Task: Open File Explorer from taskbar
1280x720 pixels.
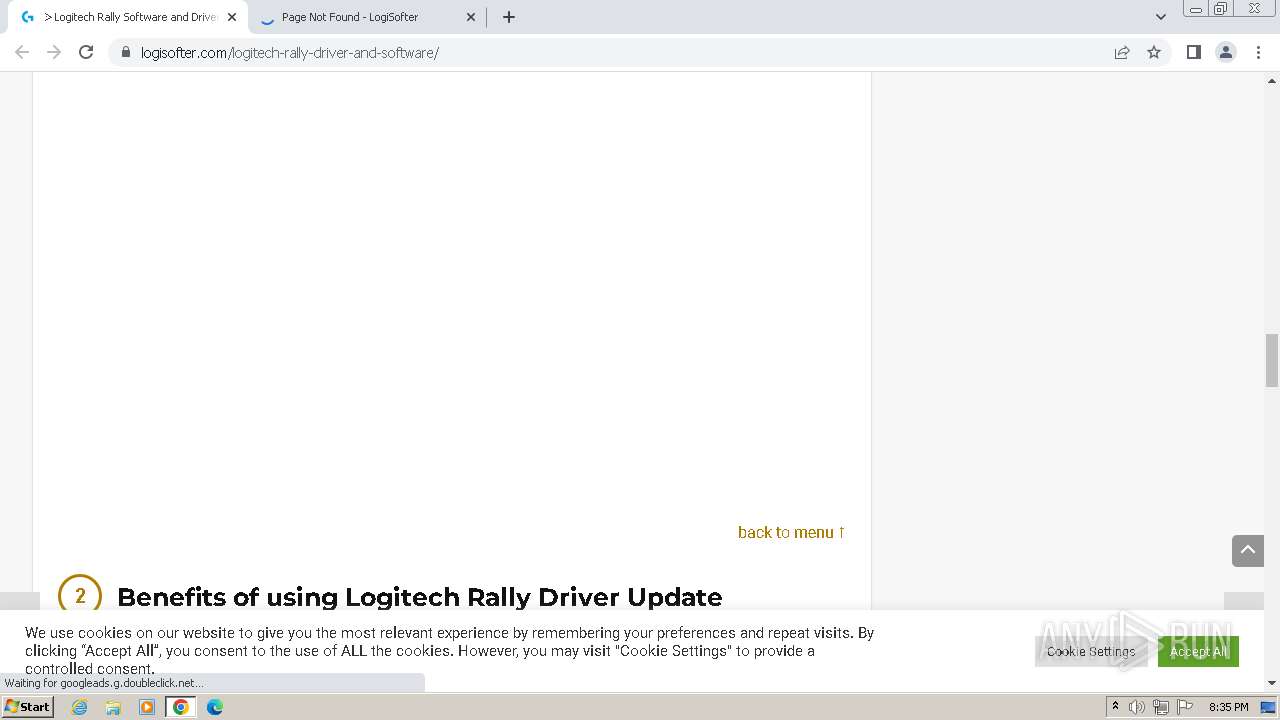Action: 113,707
